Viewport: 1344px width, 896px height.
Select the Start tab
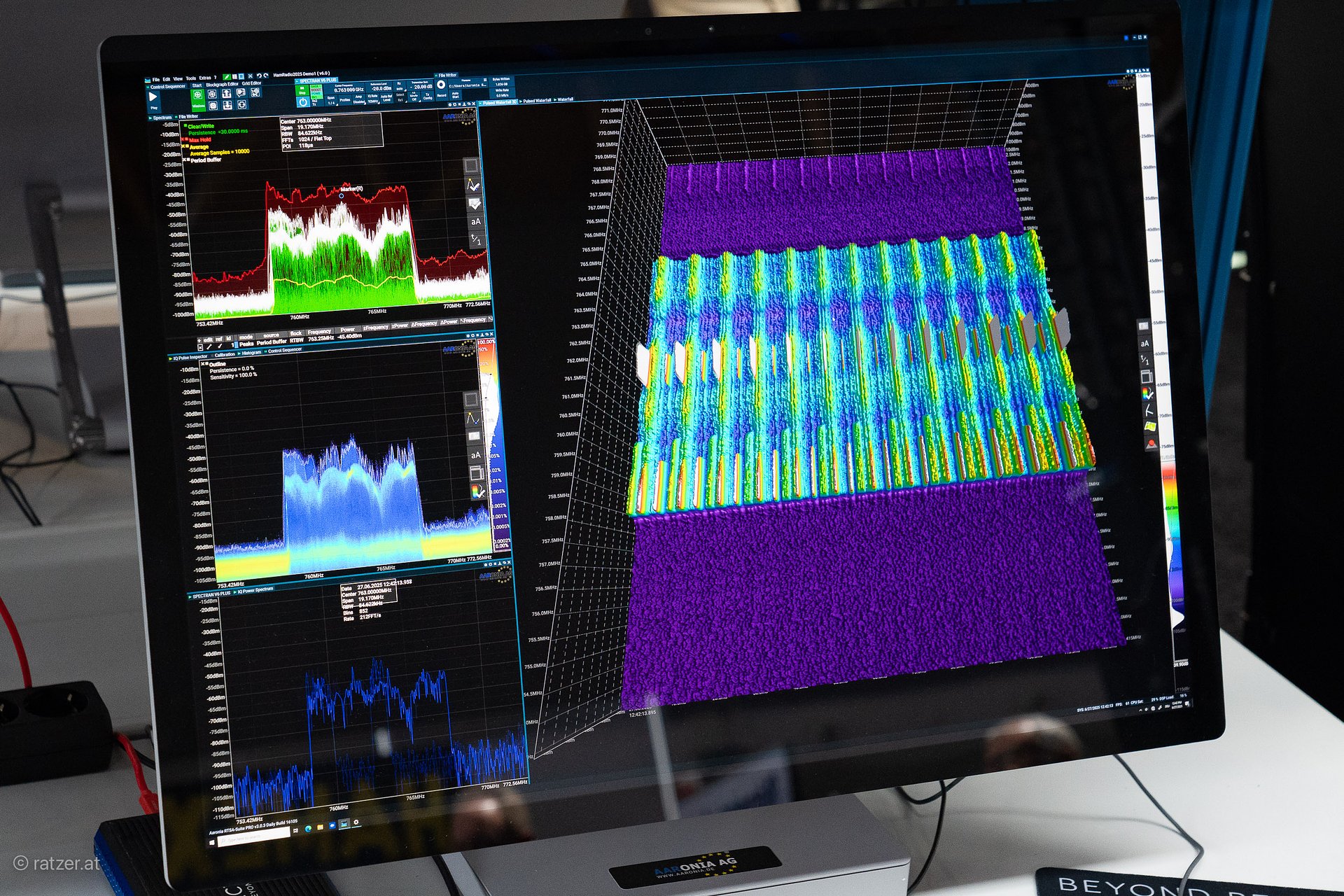(x=197, y=85)
